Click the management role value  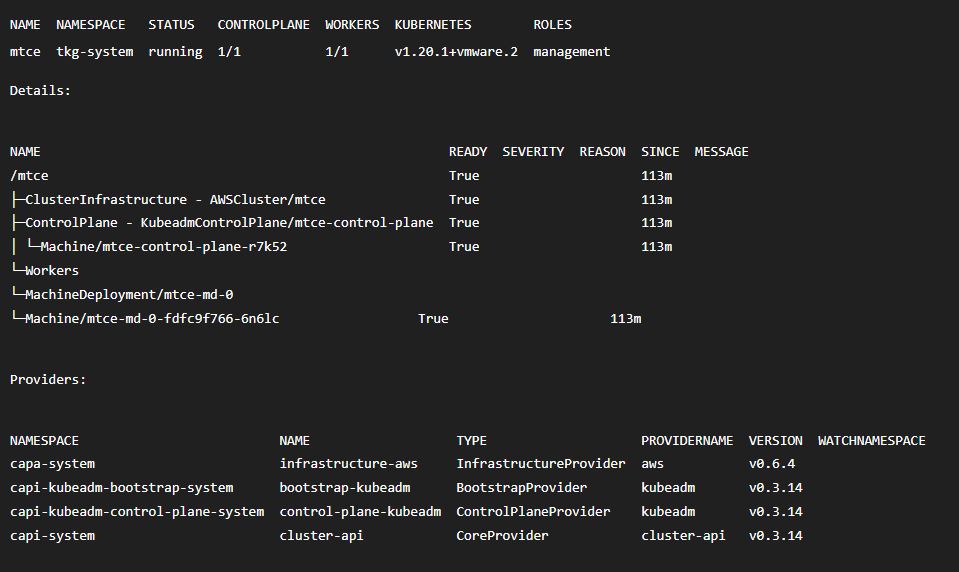(571, 52)
